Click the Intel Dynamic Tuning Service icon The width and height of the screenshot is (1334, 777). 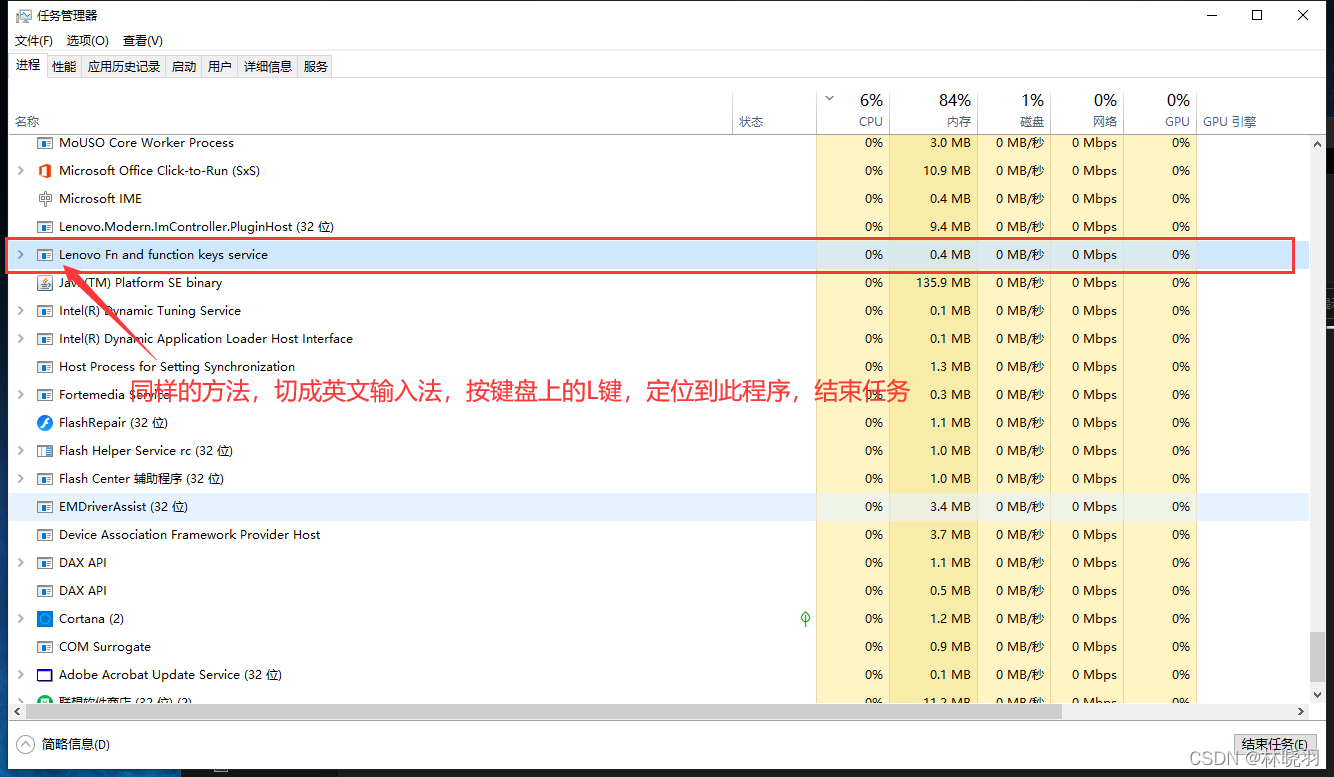(44, 311)
